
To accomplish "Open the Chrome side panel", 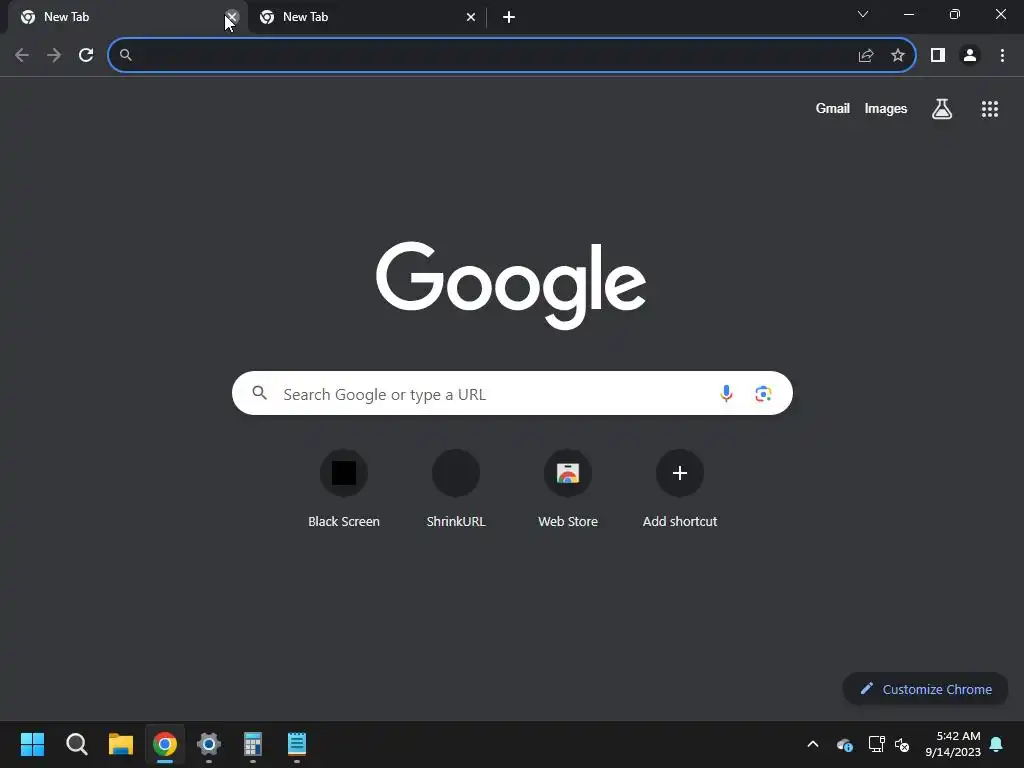I will (938, 56).
